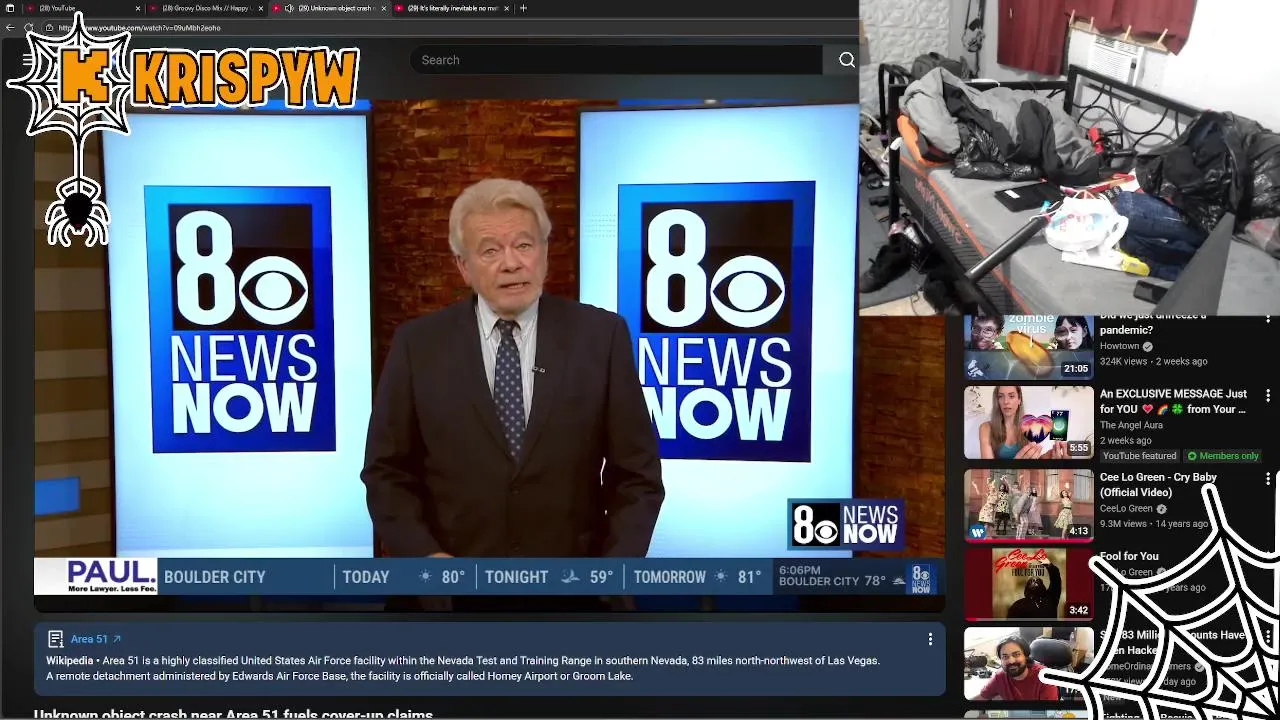Screen dimensions: 1280x720
Task: Click the Wikipedia description text about Area 51
Action: click(x=463, y=668)
